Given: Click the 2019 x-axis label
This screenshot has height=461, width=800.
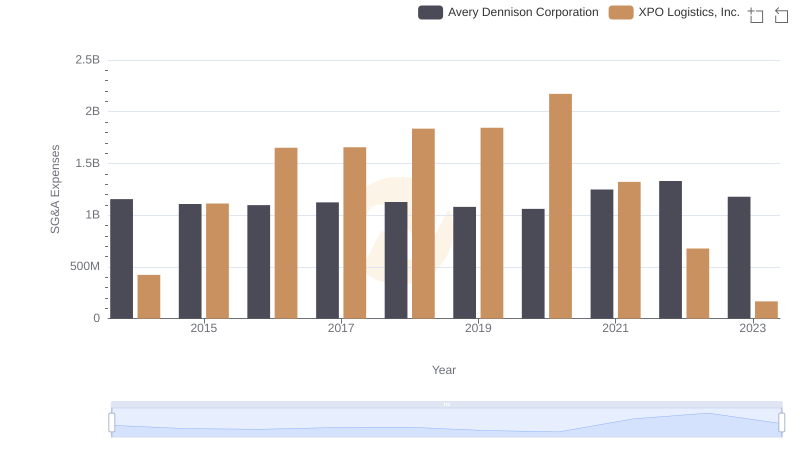Looking at the screenshot, I should [478, 328].
